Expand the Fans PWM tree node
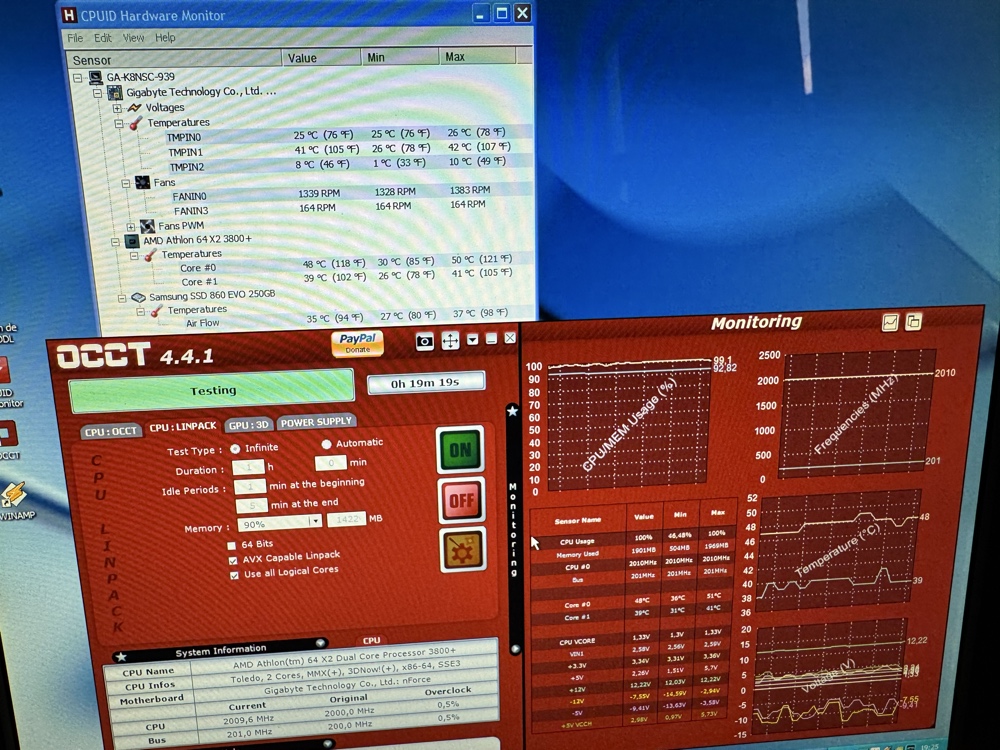Image resolution: width=1000 pixels, height=750 pixels. click(131, 226)
